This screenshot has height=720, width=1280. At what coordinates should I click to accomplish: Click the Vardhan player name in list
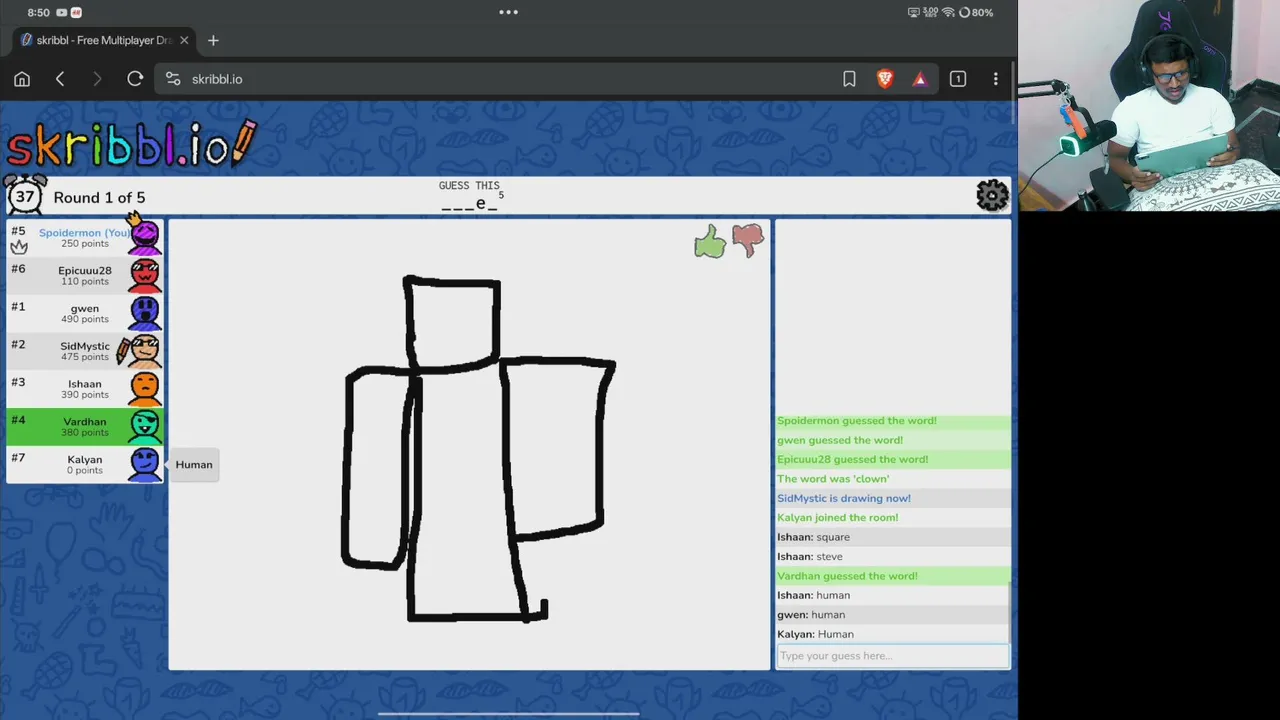click(x=85, y=422)
